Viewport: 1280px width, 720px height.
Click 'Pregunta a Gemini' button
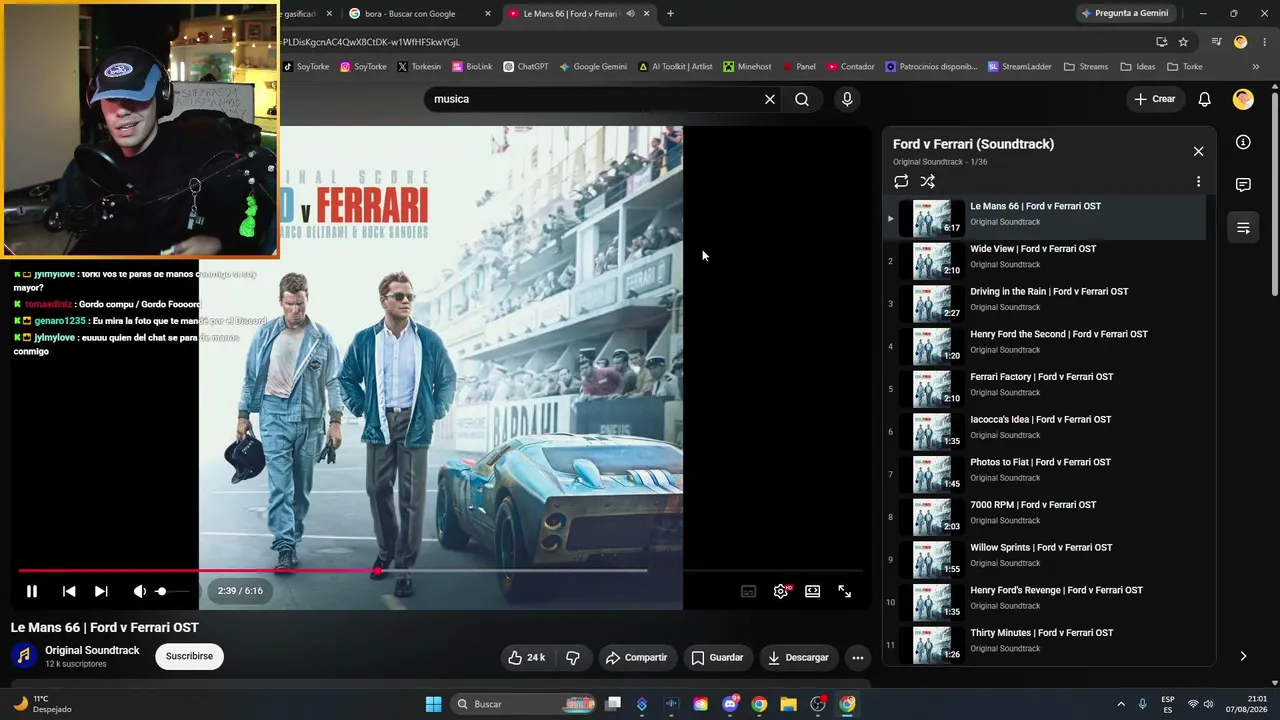click(x=1125, y=14)
